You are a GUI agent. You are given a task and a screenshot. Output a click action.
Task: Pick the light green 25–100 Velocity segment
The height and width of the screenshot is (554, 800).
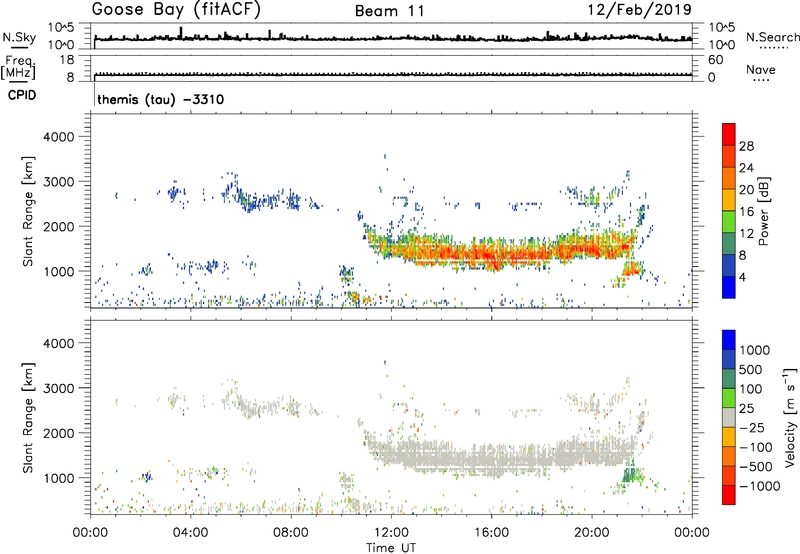(729, 398)
